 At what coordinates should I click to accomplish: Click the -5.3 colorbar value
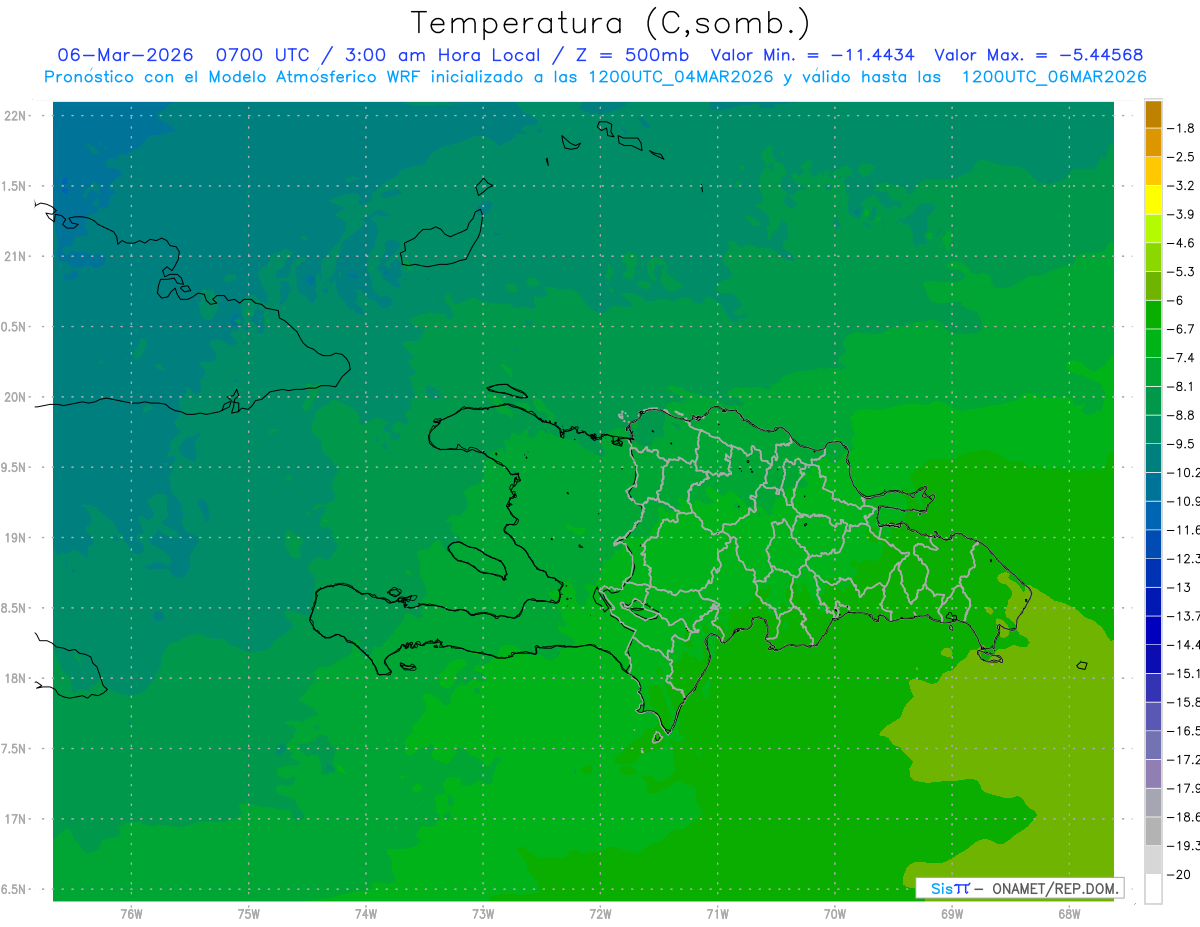tap(1182, 272)
